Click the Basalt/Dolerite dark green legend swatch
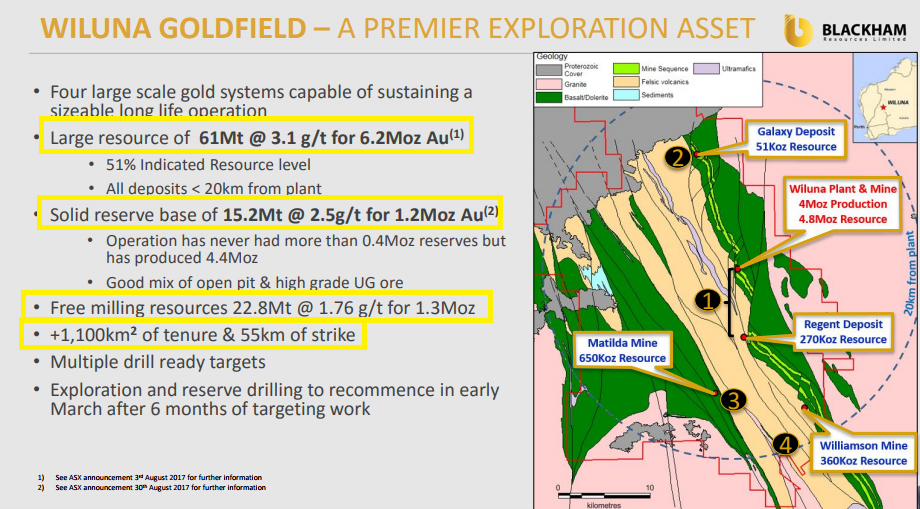Screen dimensions: 920x509 548,97
